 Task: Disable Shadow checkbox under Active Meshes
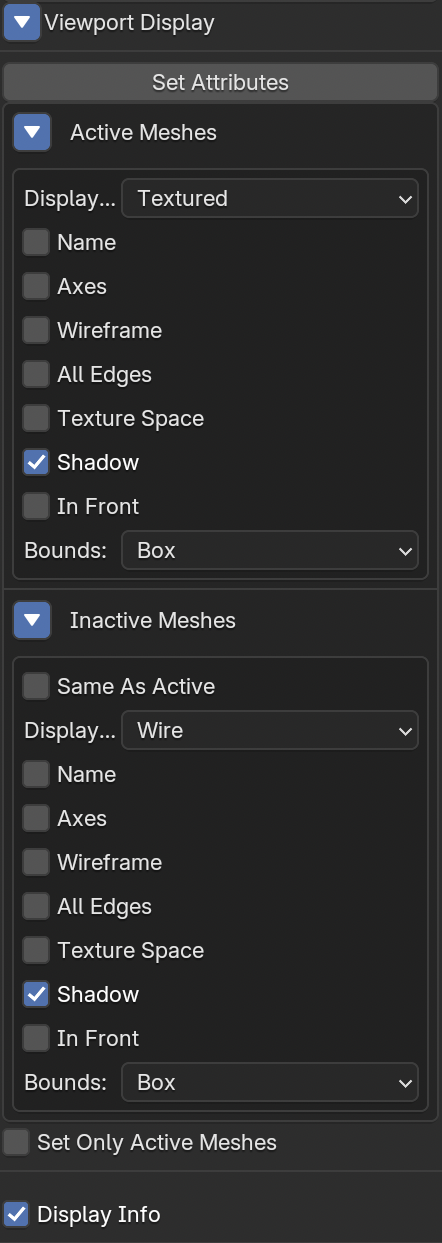pyautogui.click(x=36, y=462)
